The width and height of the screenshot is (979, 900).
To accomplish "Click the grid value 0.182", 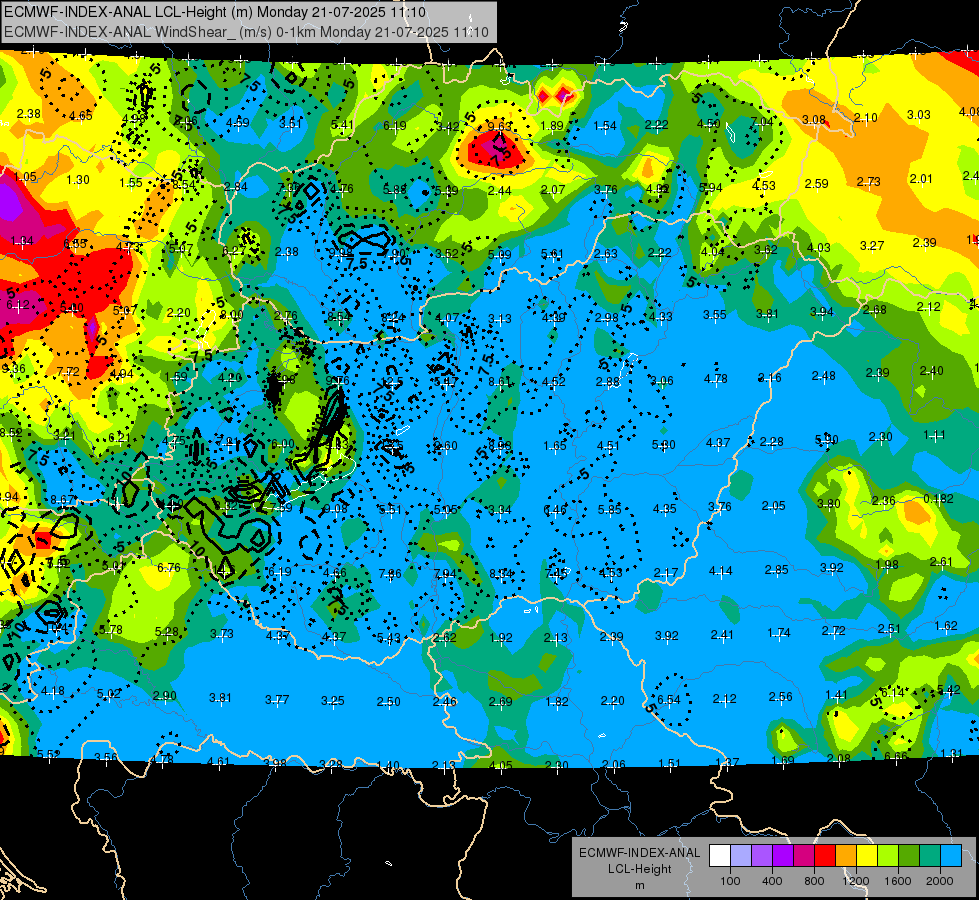I will 938,498.
